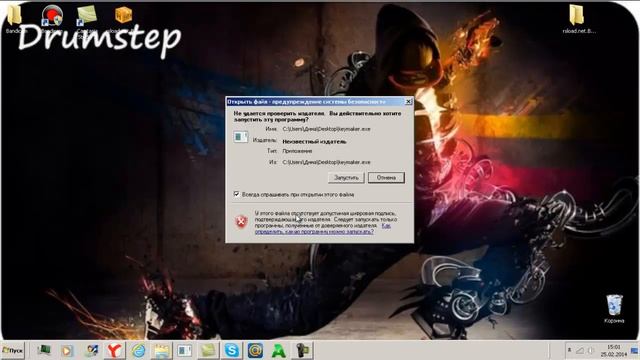Open Internet Explorer from the taskbar

click(138, 350)
